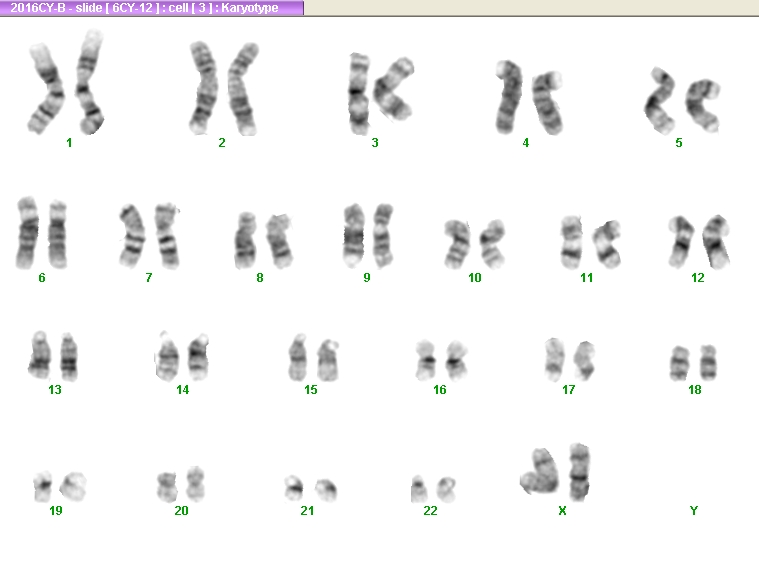Click the green label '14'
Viewport: 759px width, 576px height.
pyautogui.click(x=182, y=390)
